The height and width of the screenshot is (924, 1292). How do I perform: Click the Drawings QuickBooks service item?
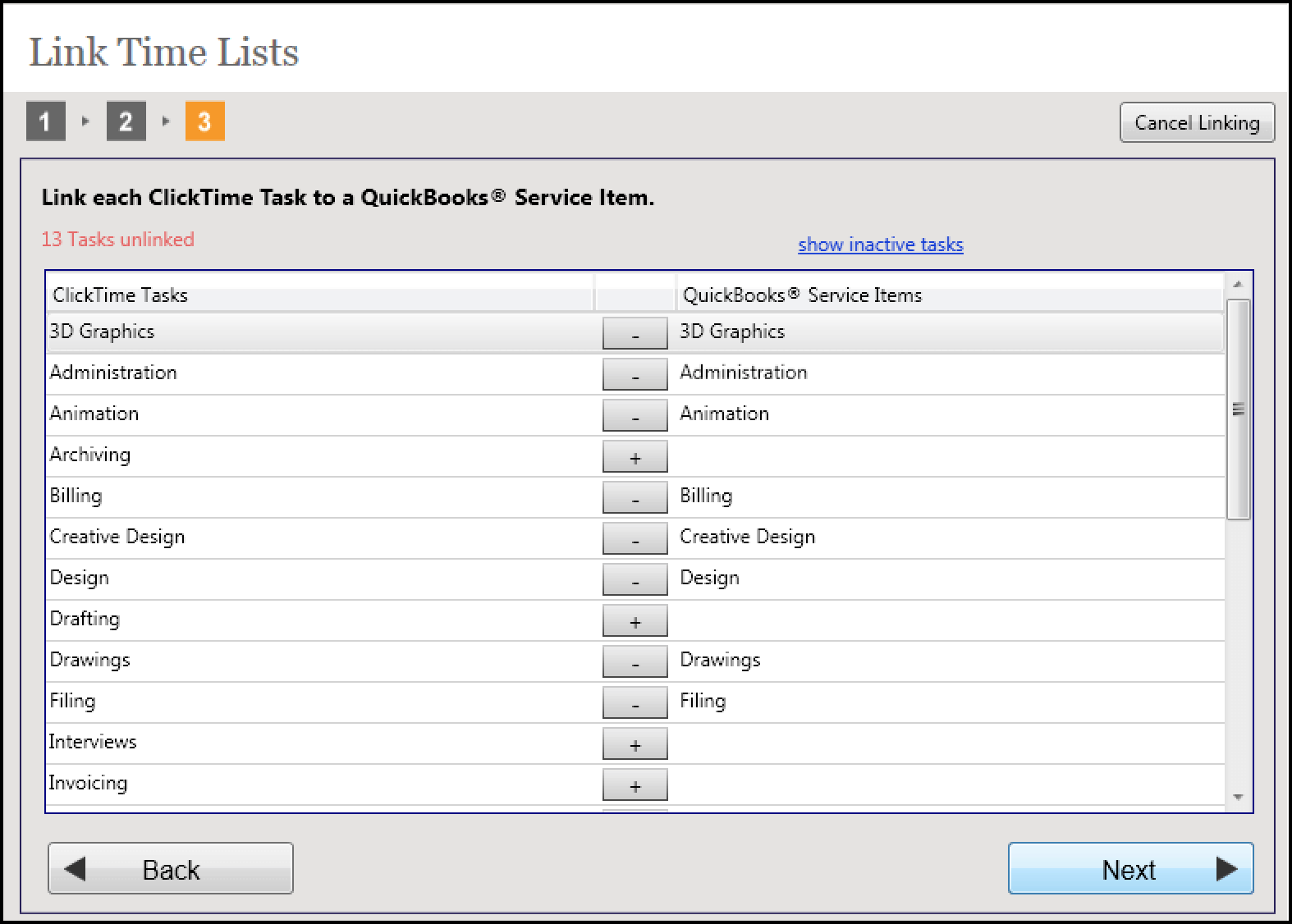720,660
